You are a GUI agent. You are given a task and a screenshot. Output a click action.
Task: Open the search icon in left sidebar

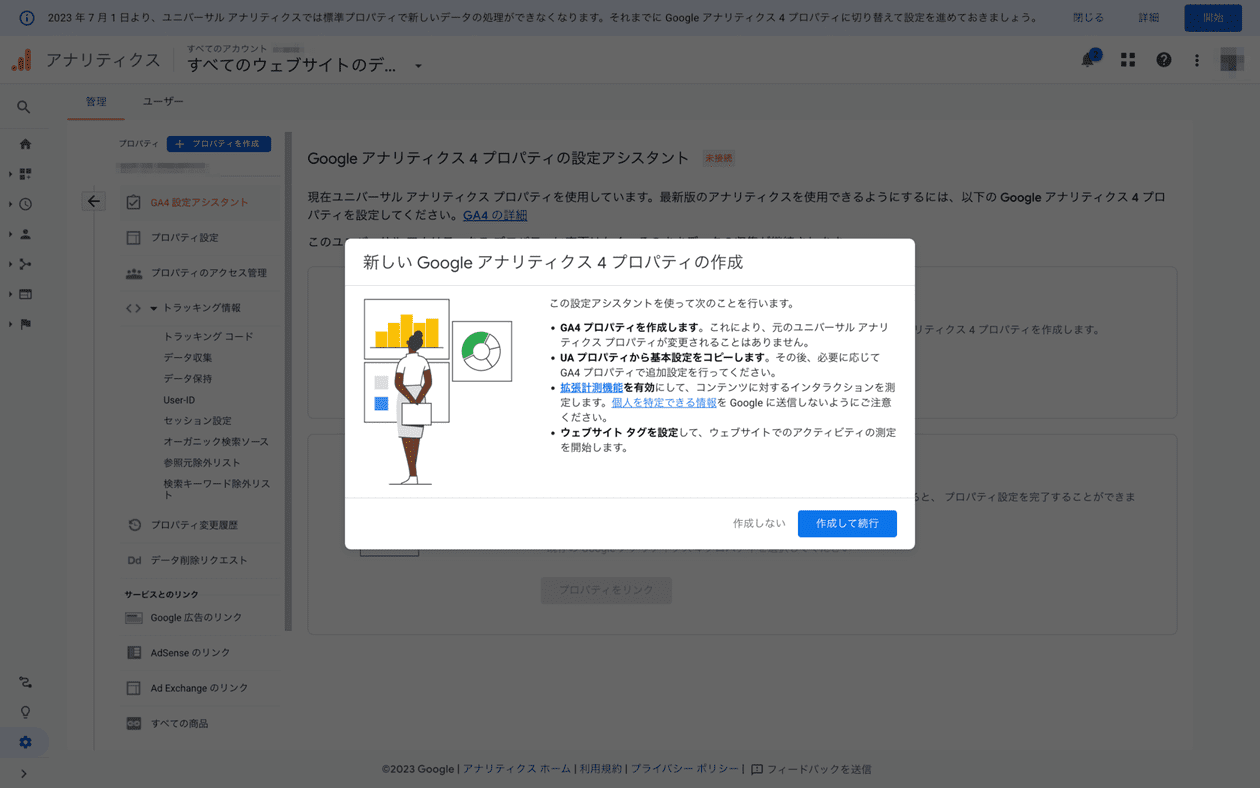point(24,107)
